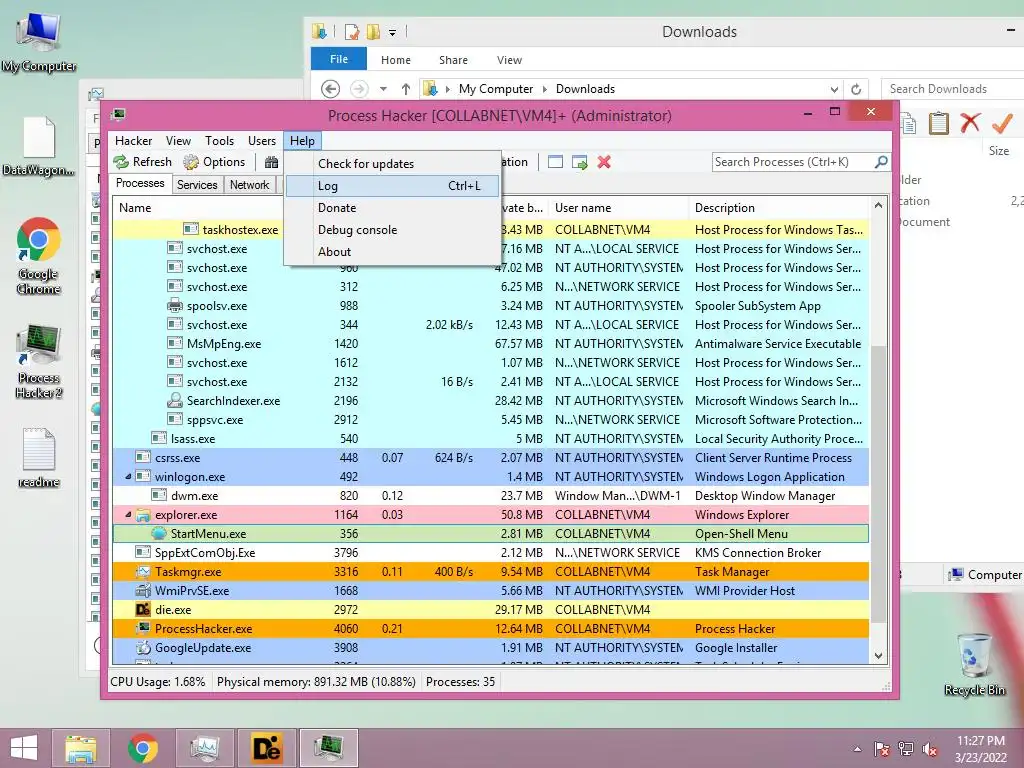Screen dimensions: 1024x768
Task: Show hidden system tray icons
Action: coord(857,749)
